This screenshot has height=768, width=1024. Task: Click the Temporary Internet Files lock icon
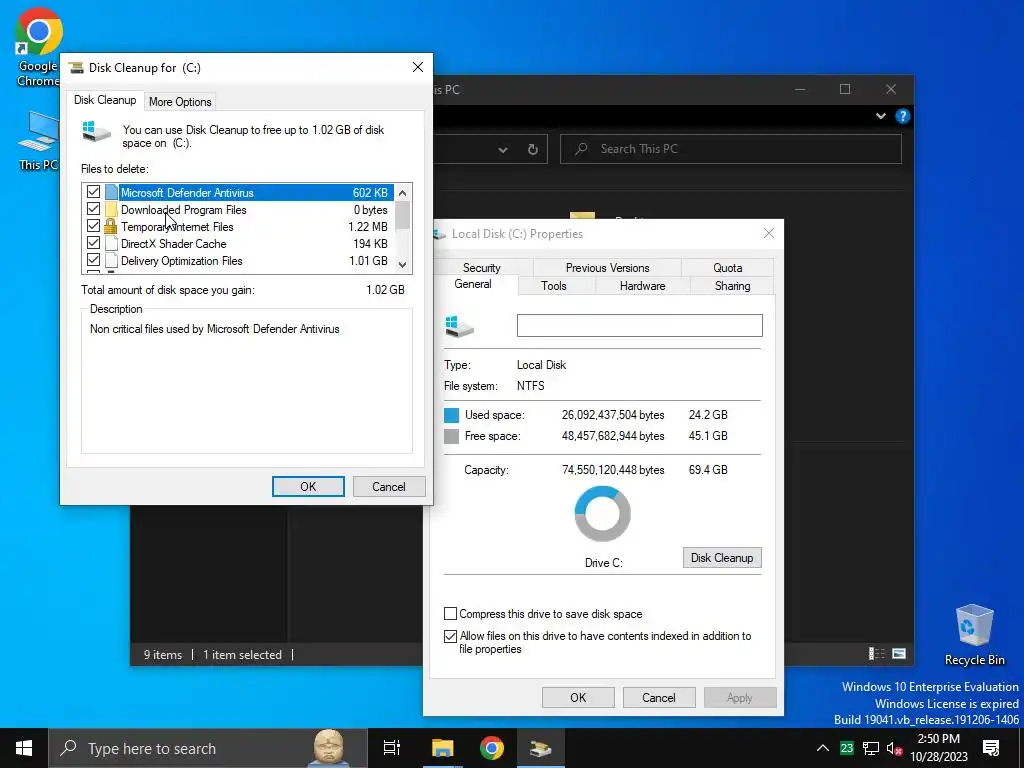(x=111, y=227)
